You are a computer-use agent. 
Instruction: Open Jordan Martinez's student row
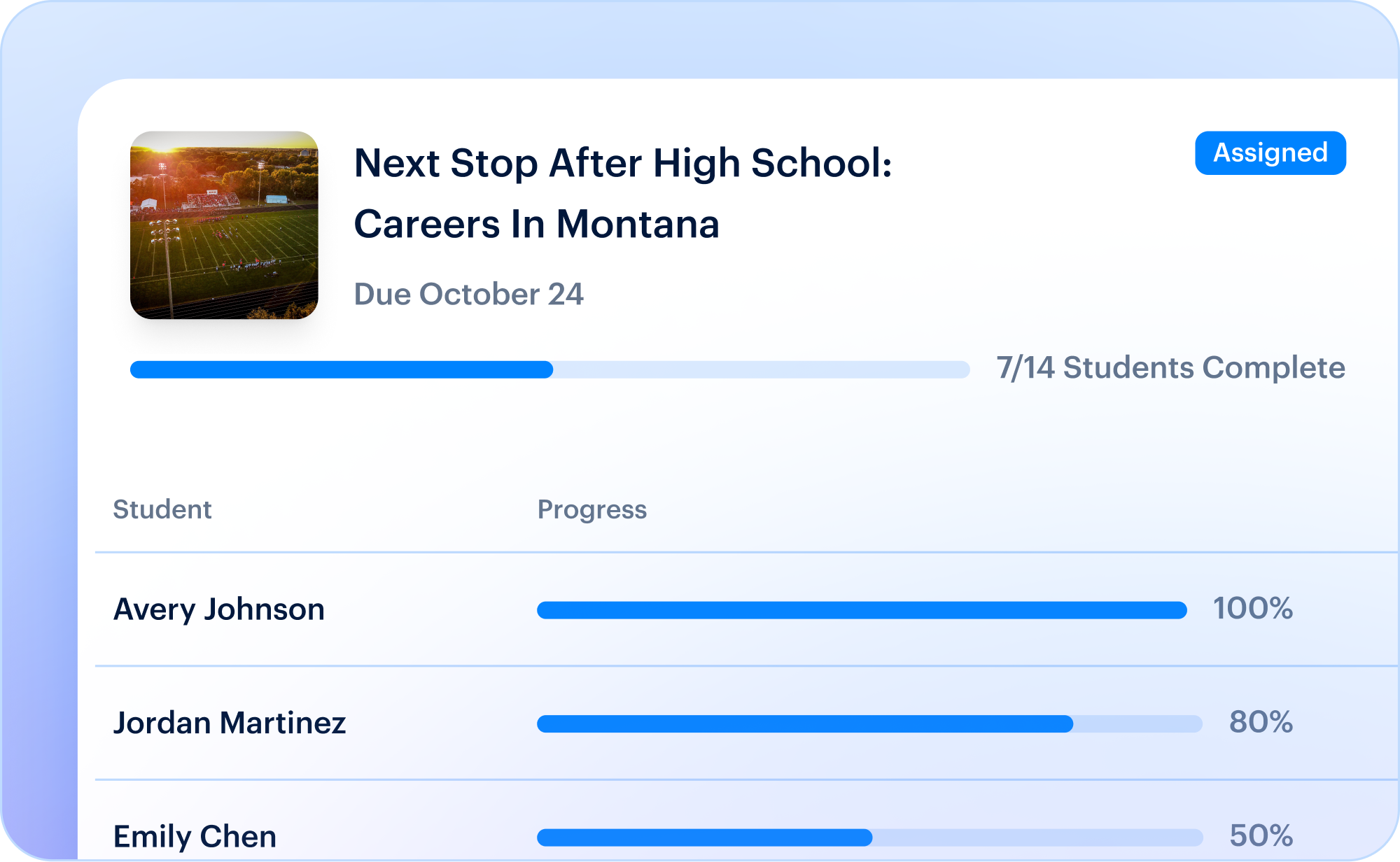(746, 723)
